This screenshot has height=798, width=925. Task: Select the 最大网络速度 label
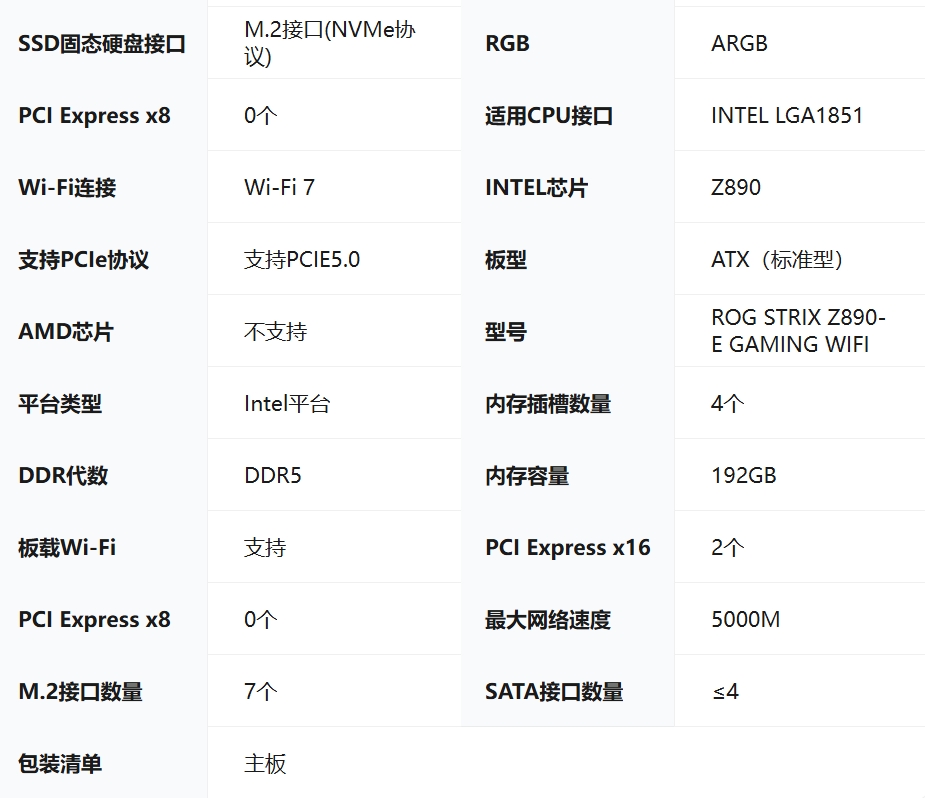(x=548, y=620)
